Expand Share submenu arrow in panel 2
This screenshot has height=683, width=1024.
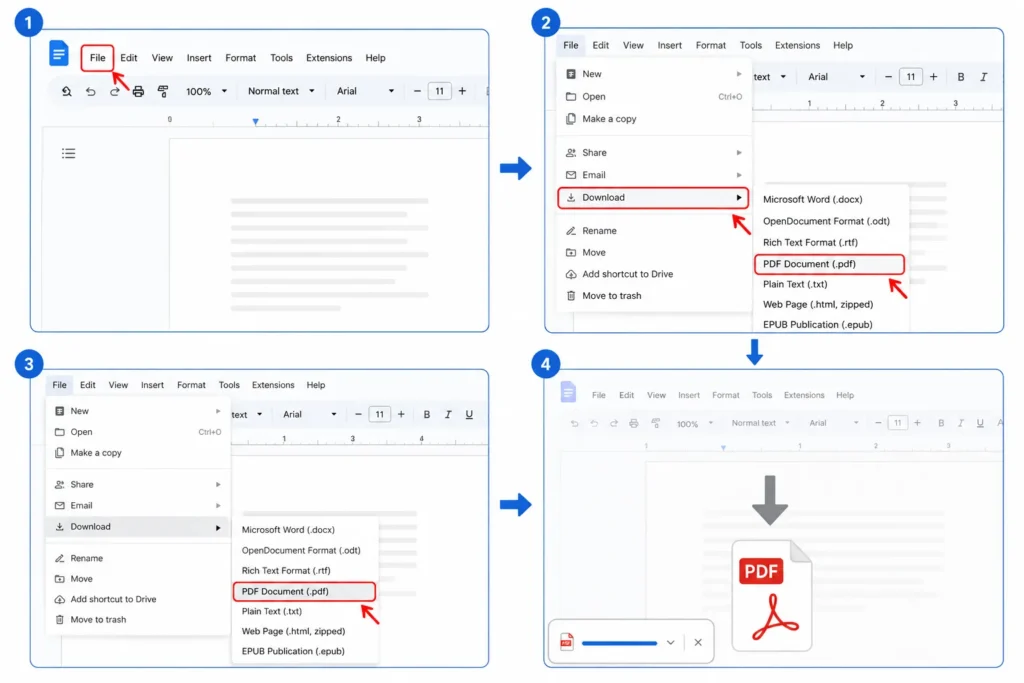739,153
